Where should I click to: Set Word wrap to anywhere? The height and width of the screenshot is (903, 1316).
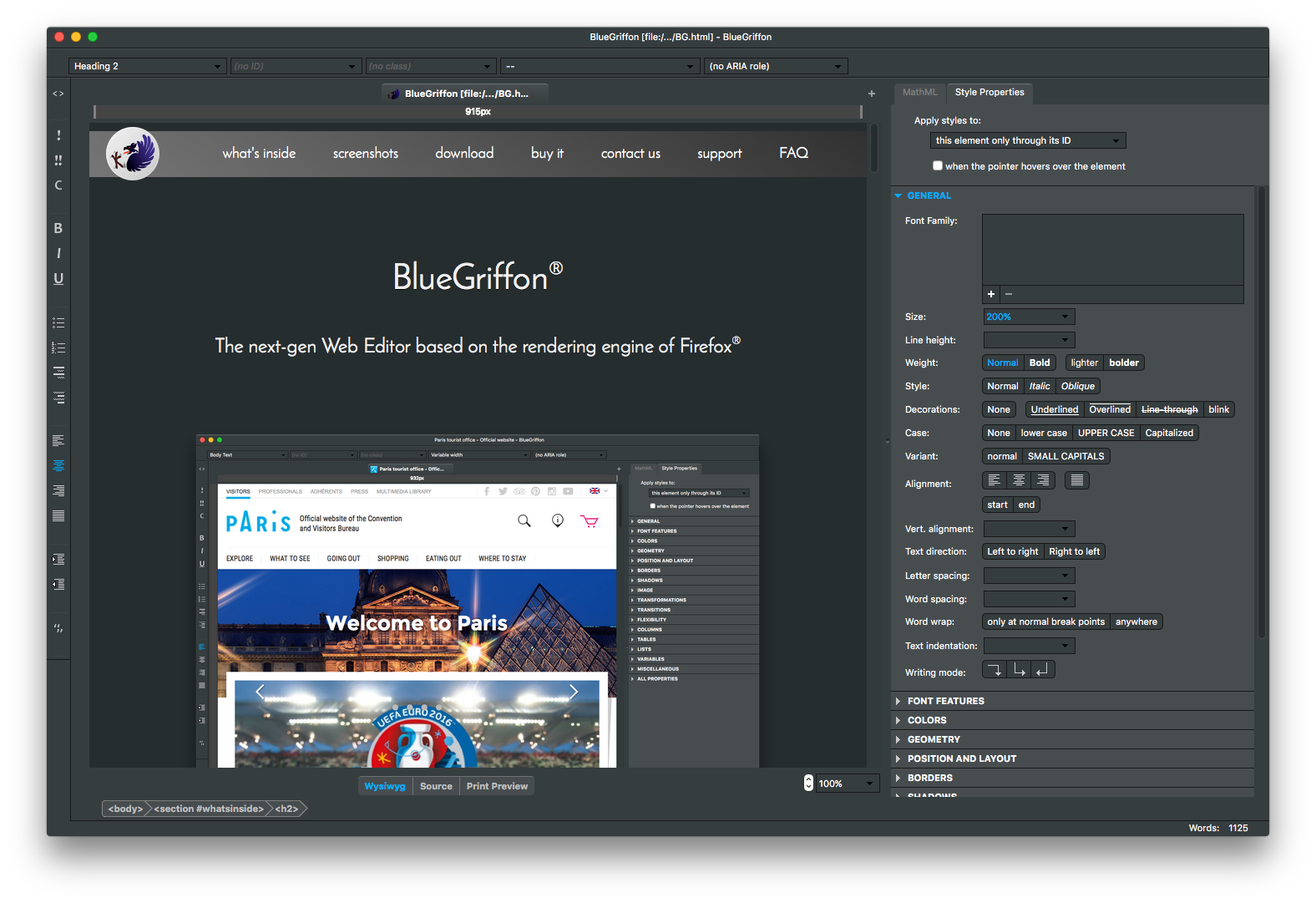pyautogui.click(x=1136, y=621)
